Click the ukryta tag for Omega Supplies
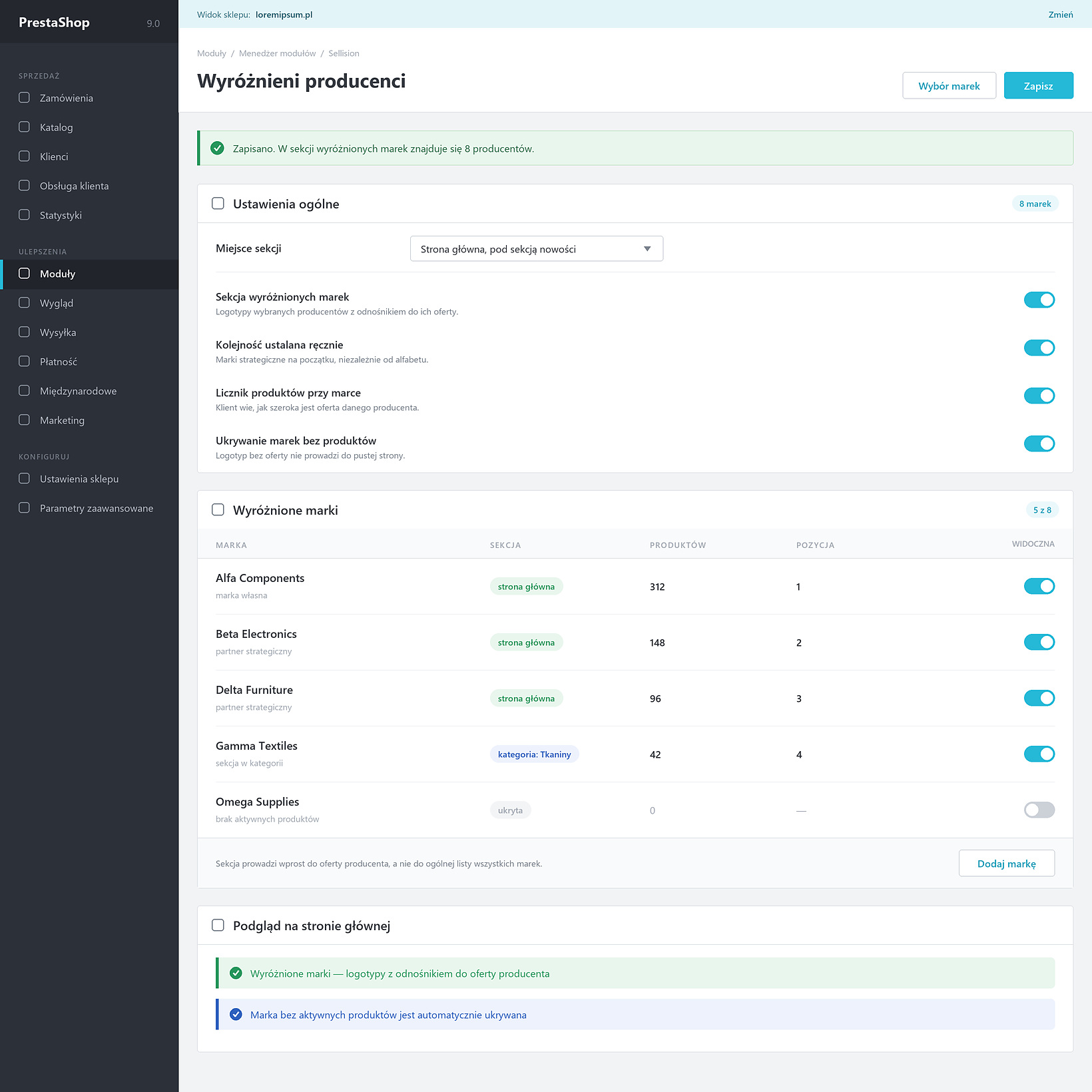The width and height of the screenshot is (1092, 1092). click(x=511, y=810)
